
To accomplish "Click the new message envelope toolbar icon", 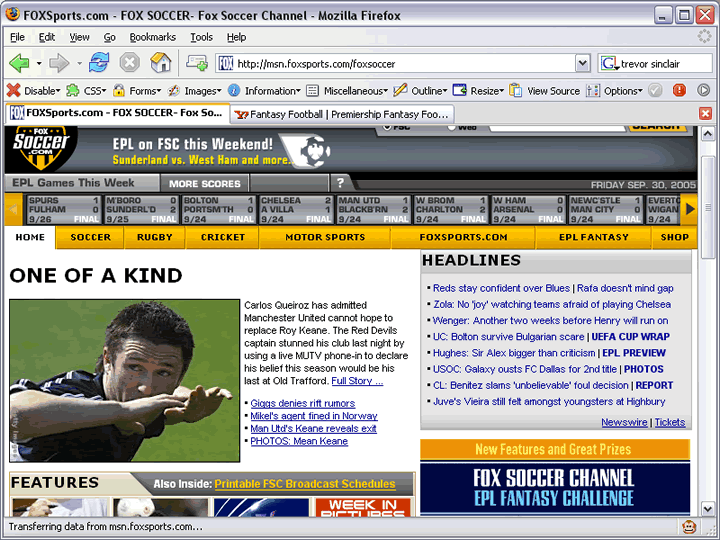I will click(x=197, y=63).
